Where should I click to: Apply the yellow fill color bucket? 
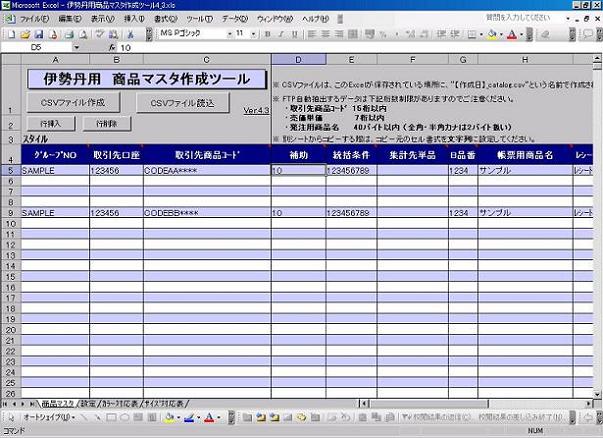[x=492, y=35]
